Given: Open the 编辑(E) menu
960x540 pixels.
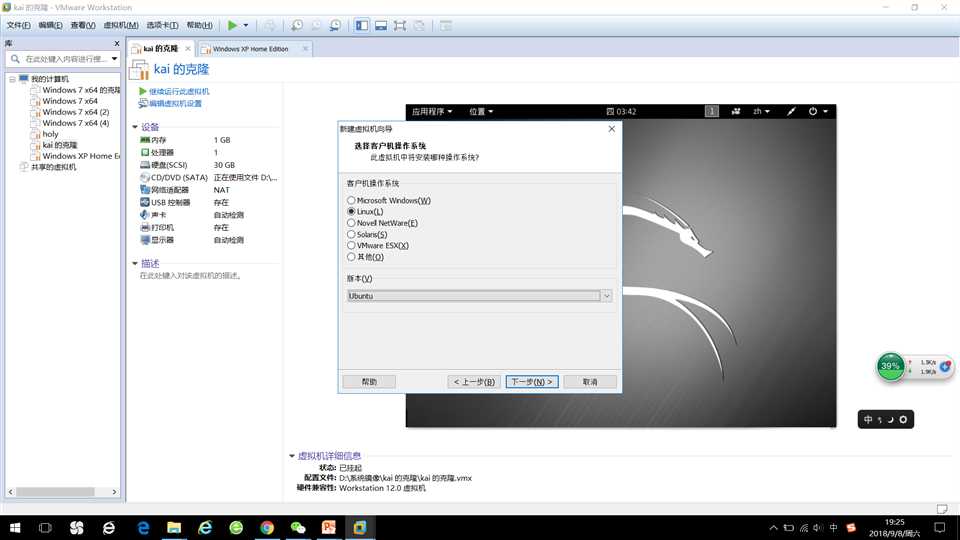Looking at the screenshot, I should (x=50, y=25).
